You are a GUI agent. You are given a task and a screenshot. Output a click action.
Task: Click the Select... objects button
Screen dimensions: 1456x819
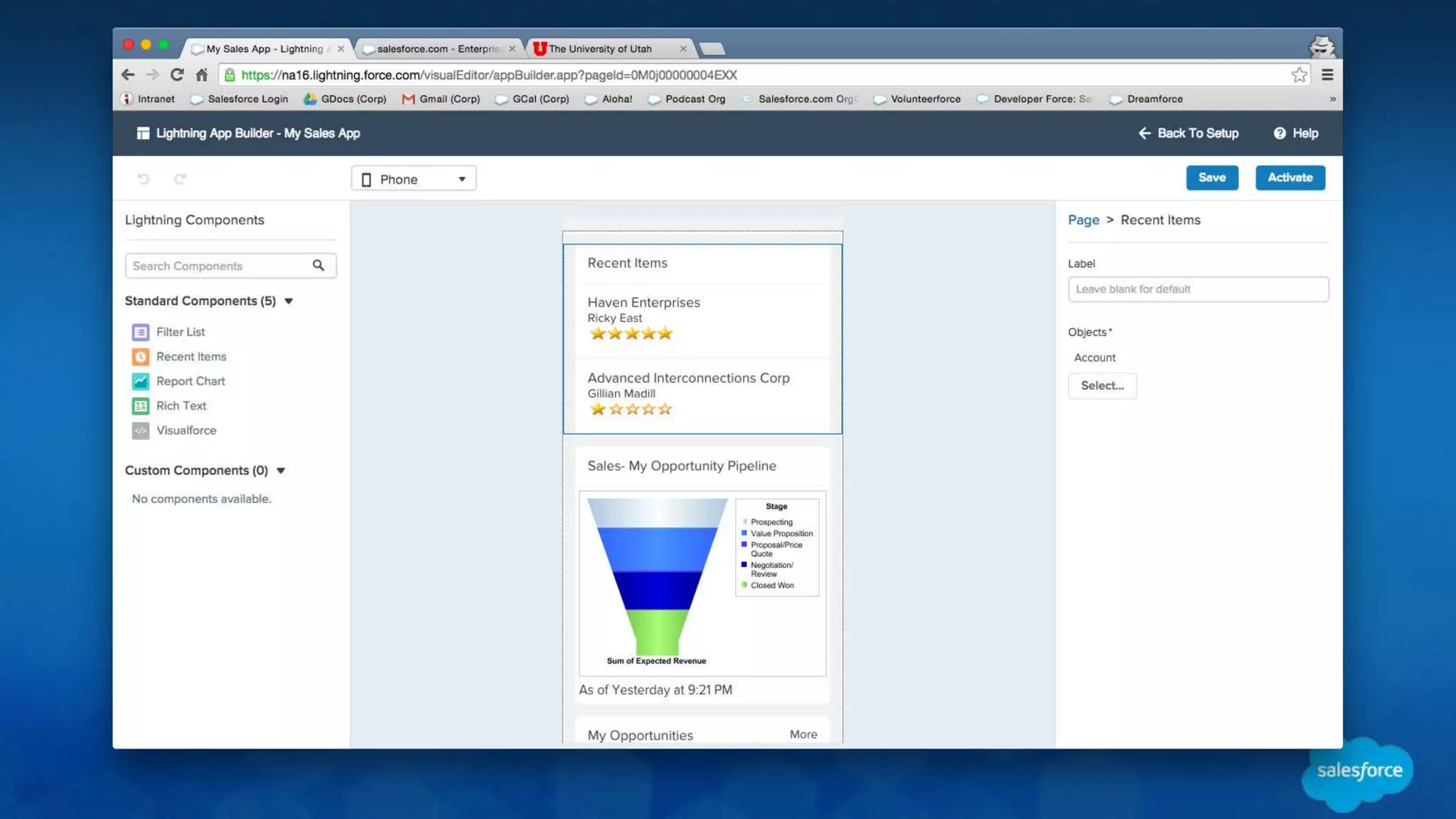(x=1102, y=386)
